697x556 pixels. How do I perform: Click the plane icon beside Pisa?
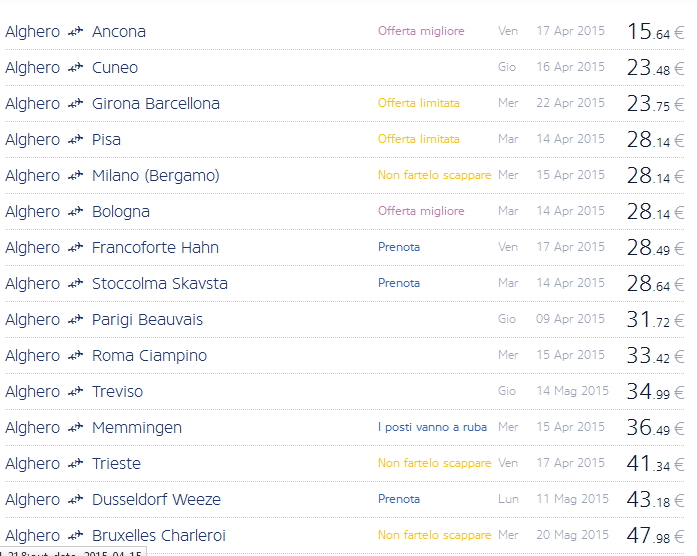click(x=76, y=140)
